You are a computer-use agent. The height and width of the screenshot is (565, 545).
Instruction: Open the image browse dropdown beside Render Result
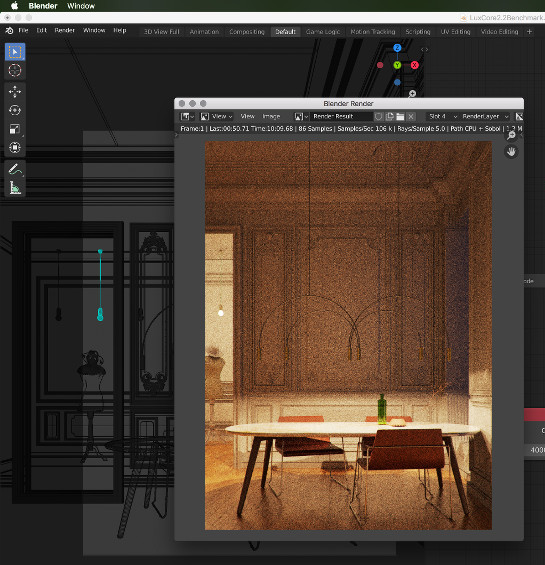pos(301,116)
